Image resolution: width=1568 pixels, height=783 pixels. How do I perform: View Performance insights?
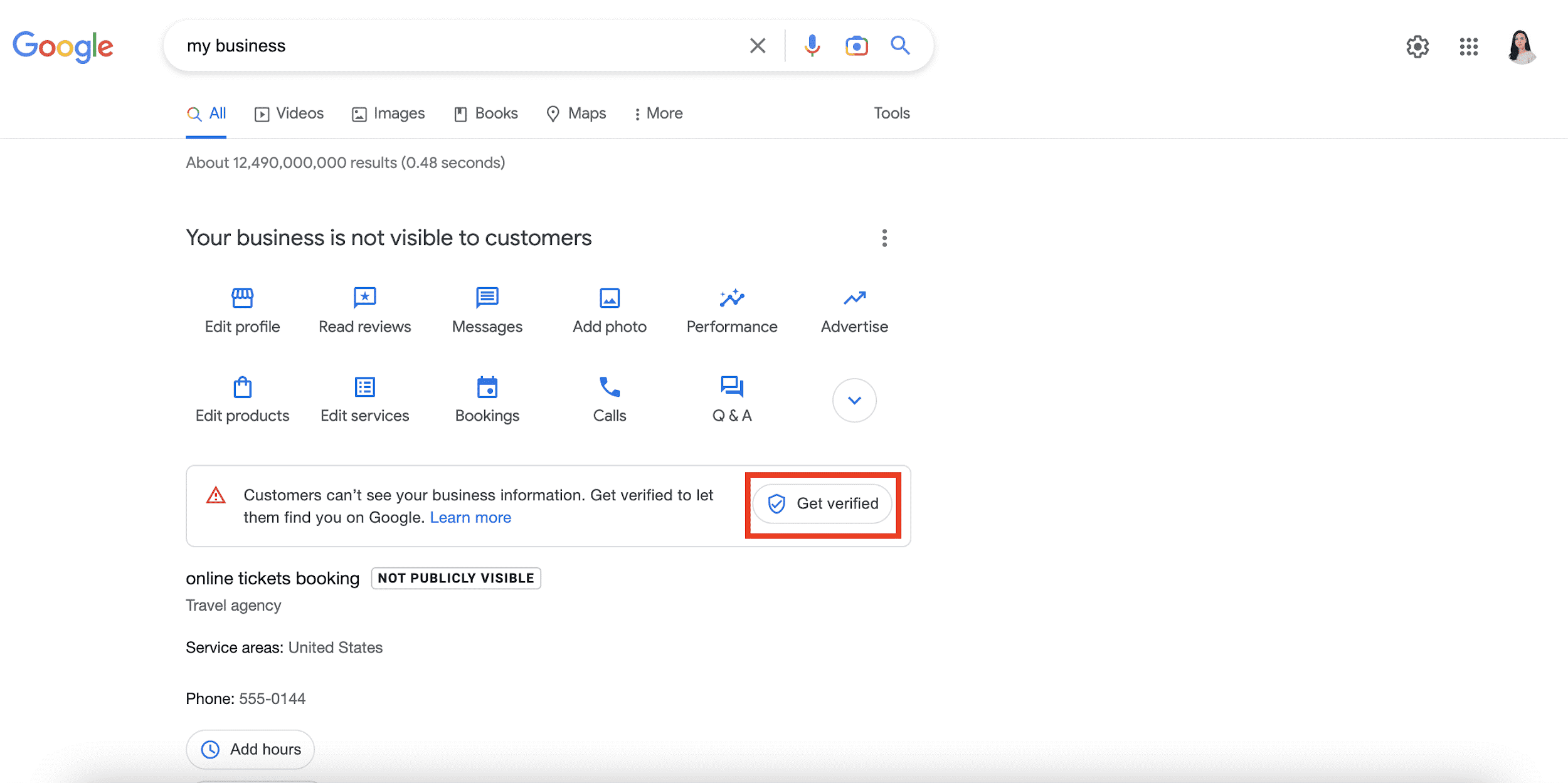pyautogui.click(x=732, y=311)
